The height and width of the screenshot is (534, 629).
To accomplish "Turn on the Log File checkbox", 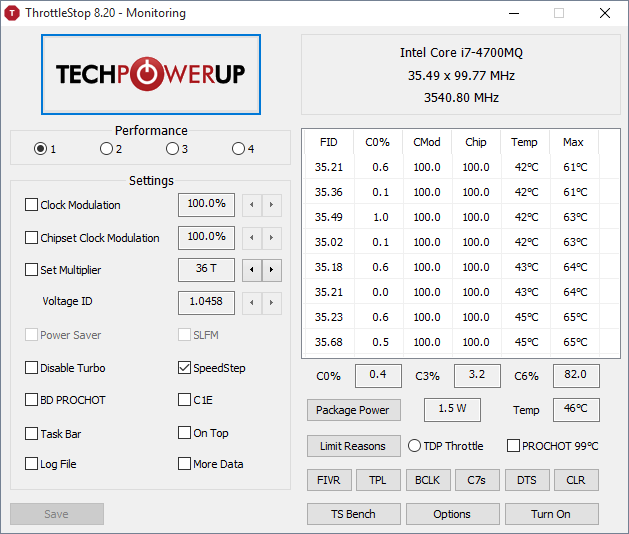I will click(x=31, y=464).
